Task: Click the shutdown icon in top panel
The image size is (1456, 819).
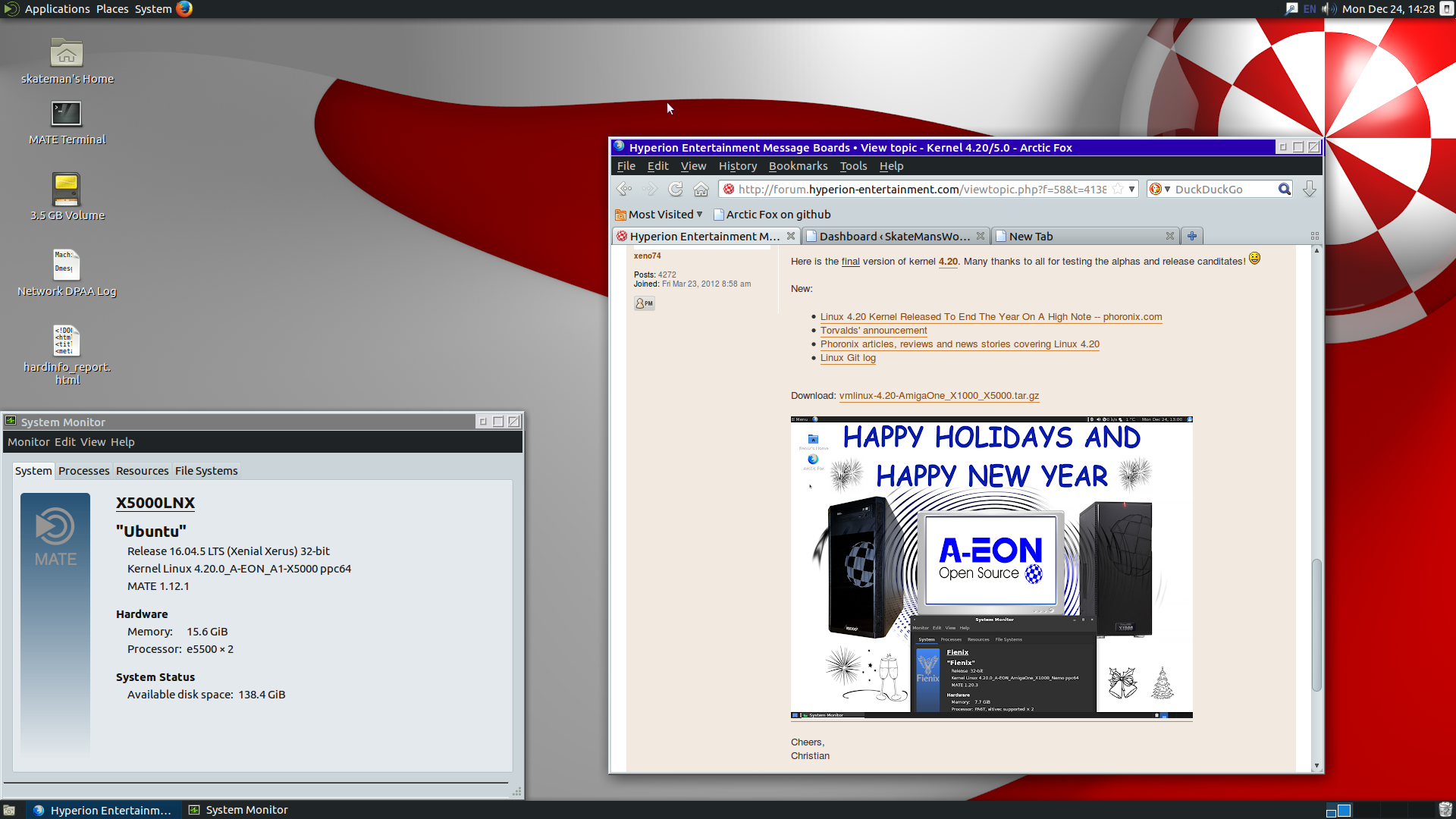Action: point(1447,9)
